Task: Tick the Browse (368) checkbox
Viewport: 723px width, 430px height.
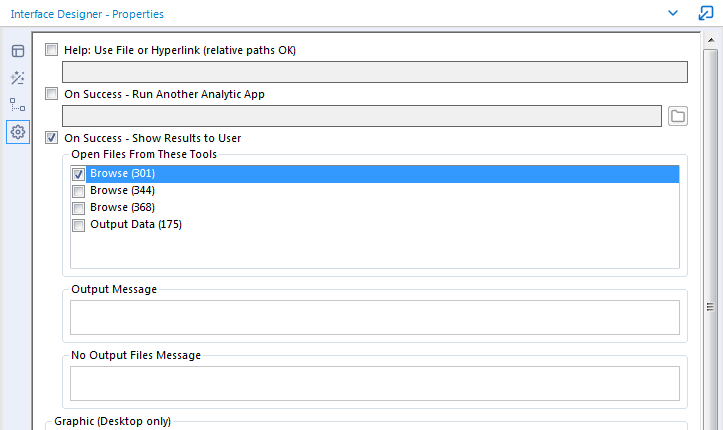Action: pos(79,208)
